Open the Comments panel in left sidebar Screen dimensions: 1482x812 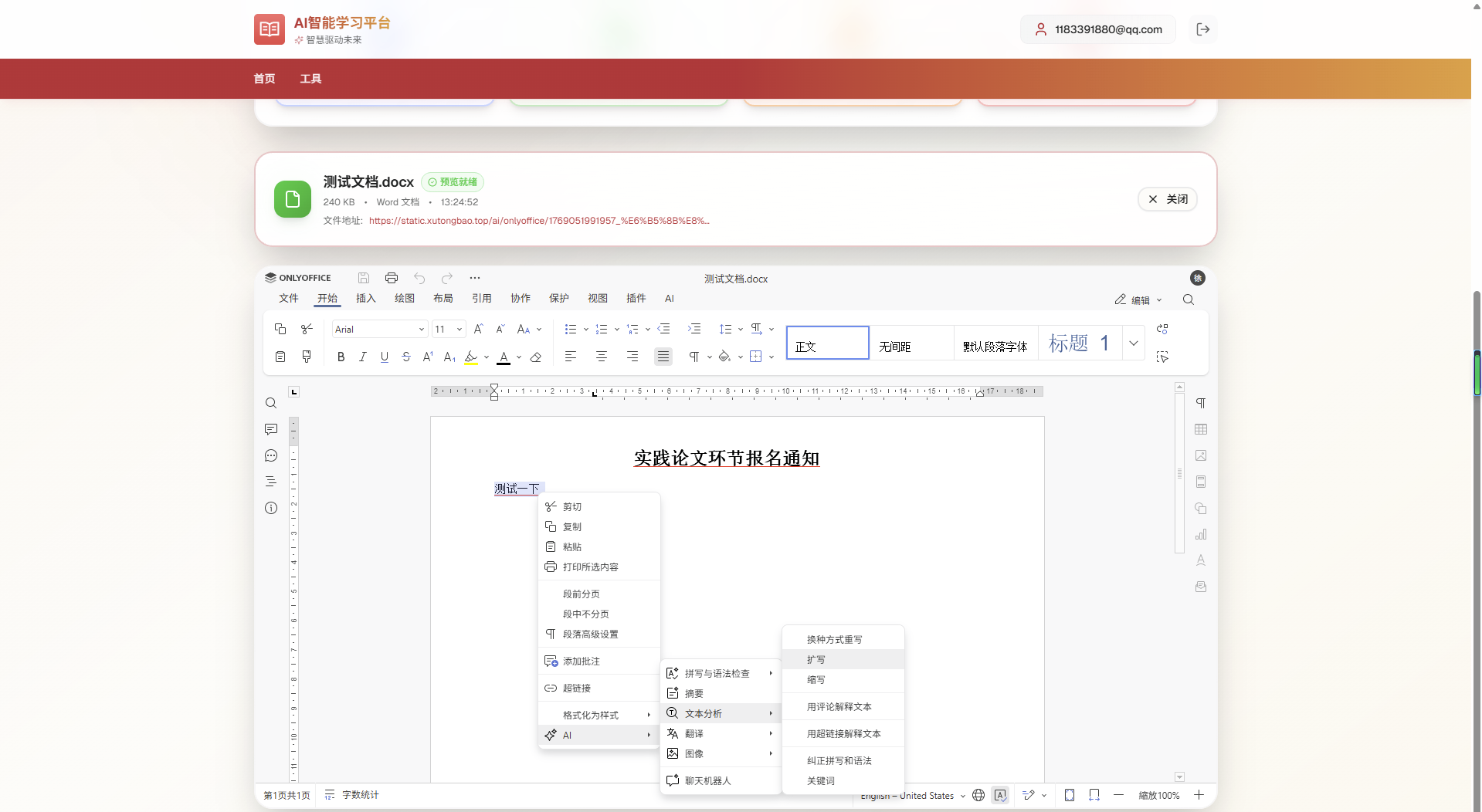(271, 429)
